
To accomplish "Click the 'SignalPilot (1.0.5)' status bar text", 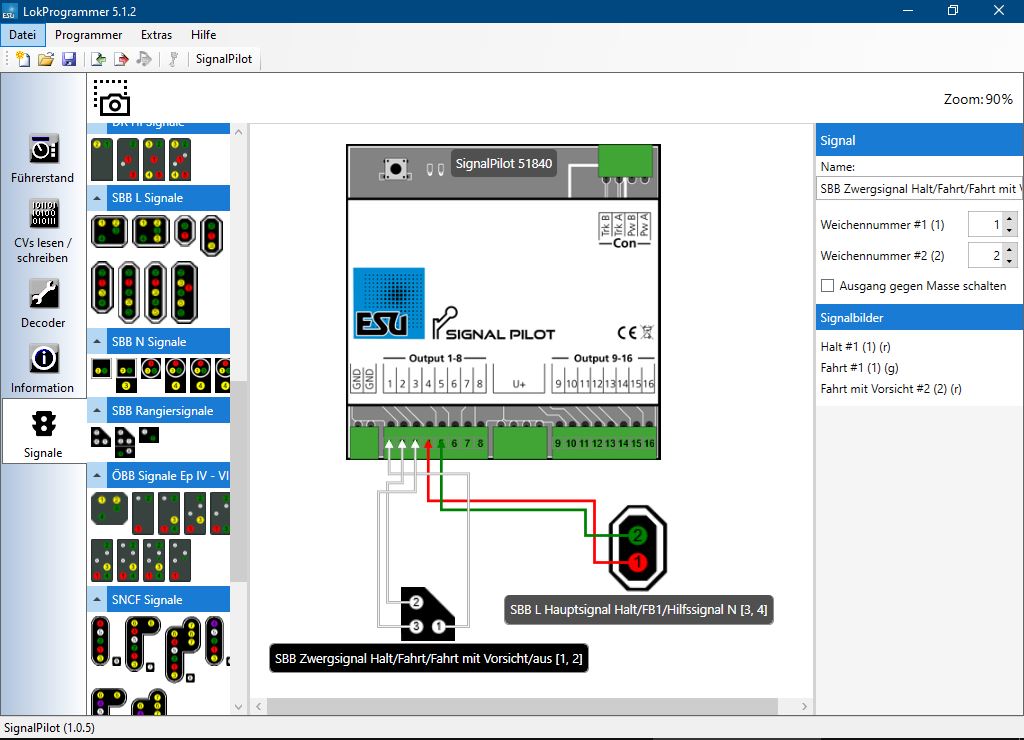I will tap(50, 728).
